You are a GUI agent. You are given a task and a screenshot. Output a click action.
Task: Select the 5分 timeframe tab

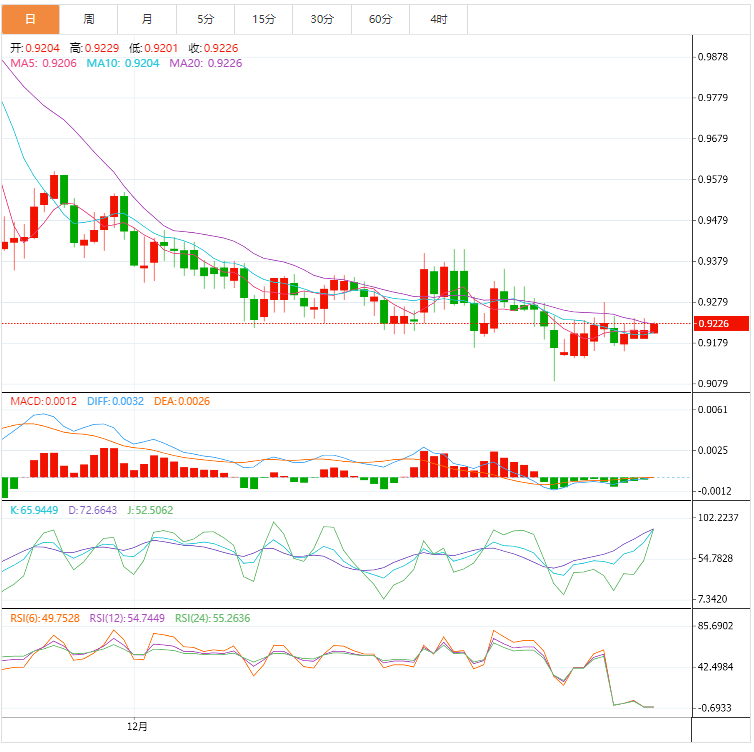point(205,19)
